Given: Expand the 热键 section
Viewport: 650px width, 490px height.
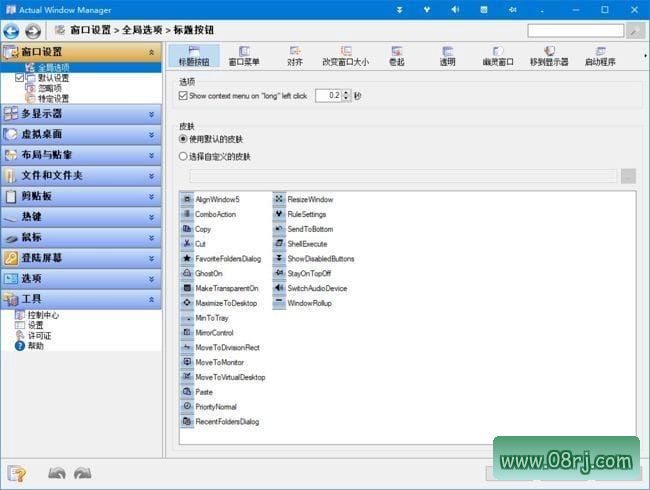Looking at the screenshot, I should pyautogui.click(x=151, y=217).
